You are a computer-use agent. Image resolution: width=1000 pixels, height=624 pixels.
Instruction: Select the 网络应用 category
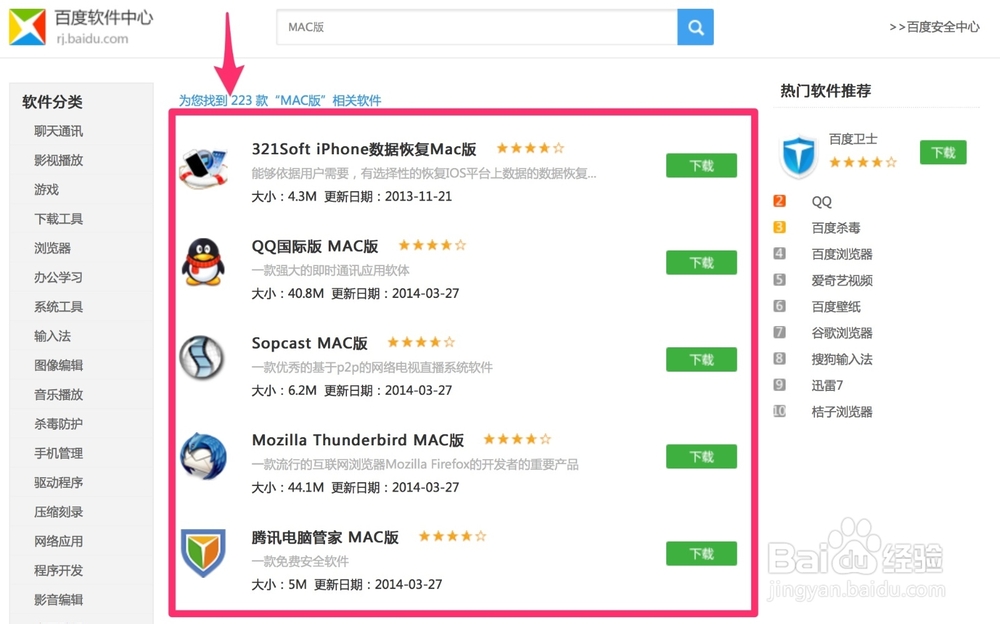click(59, 542)
